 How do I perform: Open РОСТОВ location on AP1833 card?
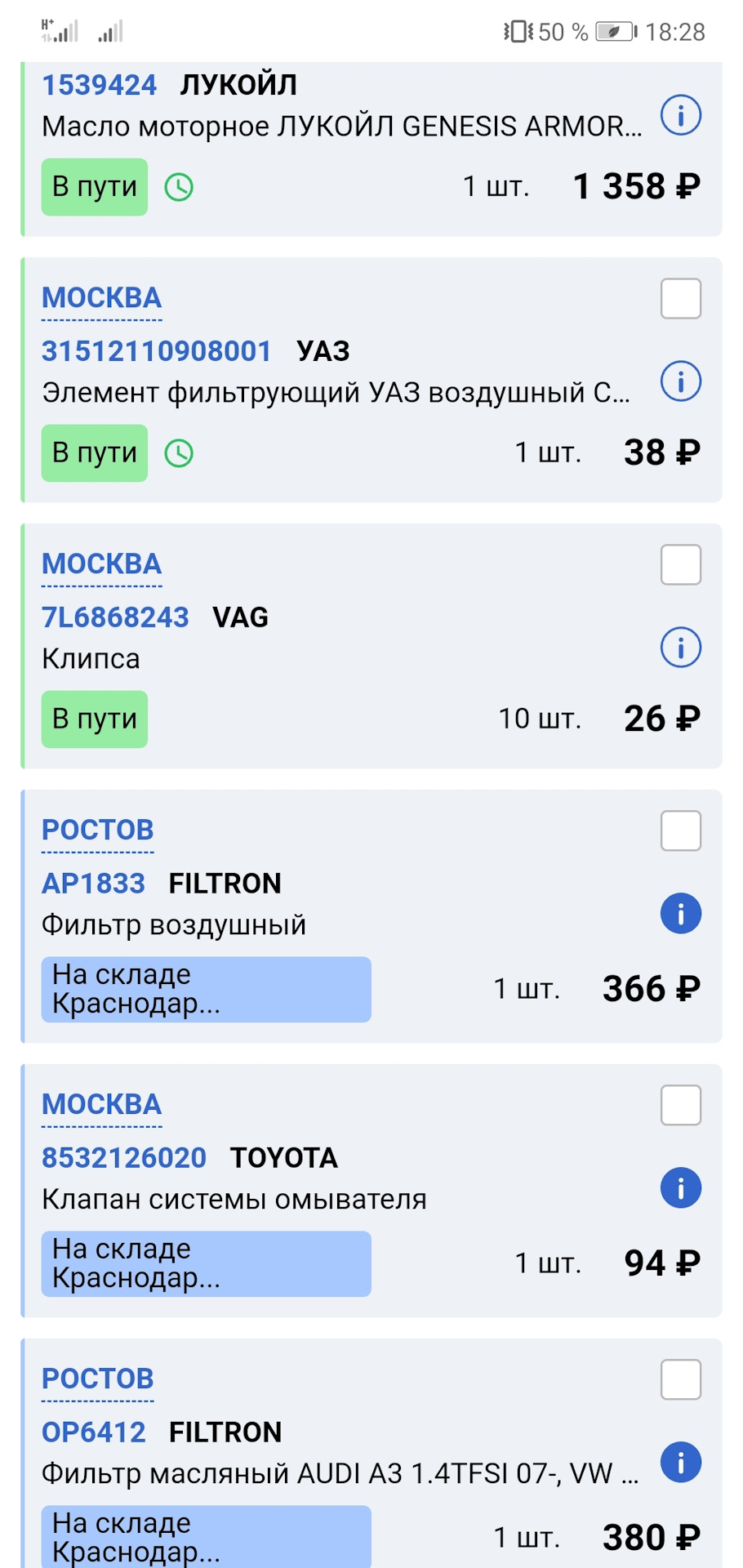[97, 831]
